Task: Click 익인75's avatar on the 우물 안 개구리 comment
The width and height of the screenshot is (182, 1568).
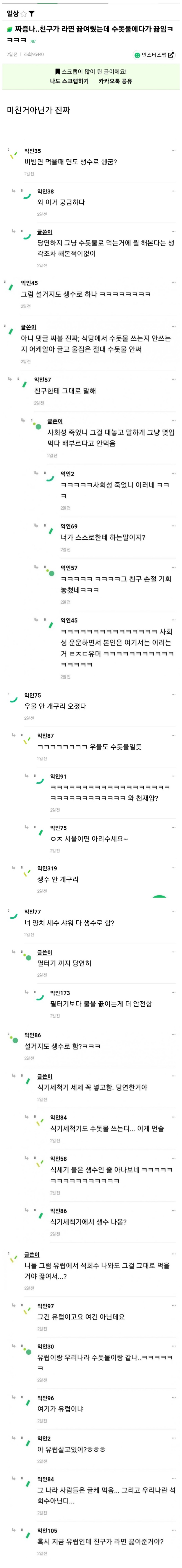Action: [x=13, y=699]
